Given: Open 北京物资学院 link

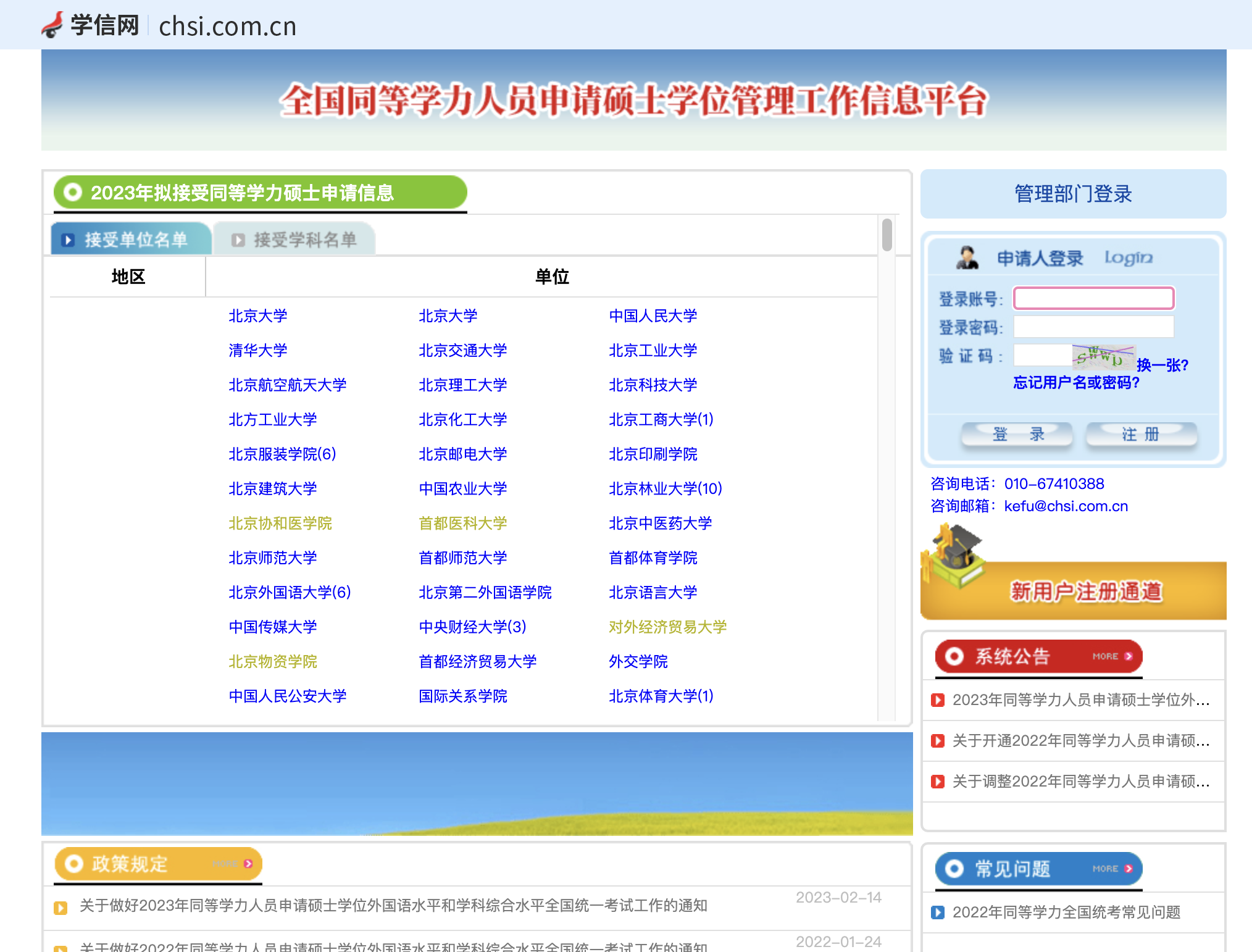Looking at the screenshot, I should pos(273,662).
